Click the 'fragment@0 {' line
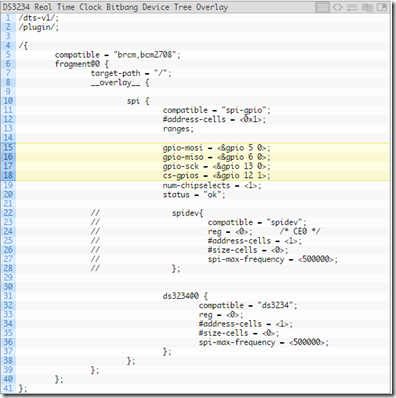The image size is (396, 398). [x=82, y=64]
